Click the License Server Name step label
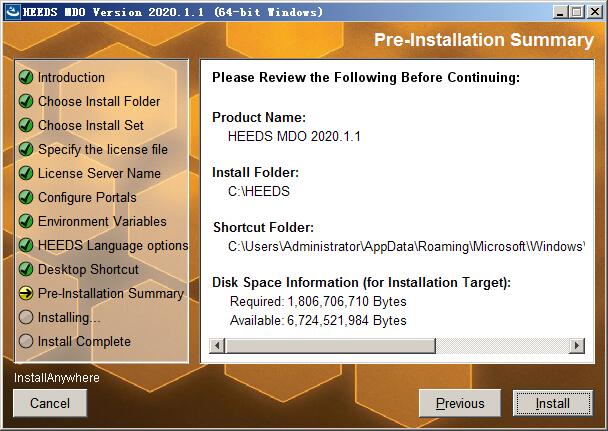This screenshot has width=608, height=431. tap(99, 173)
